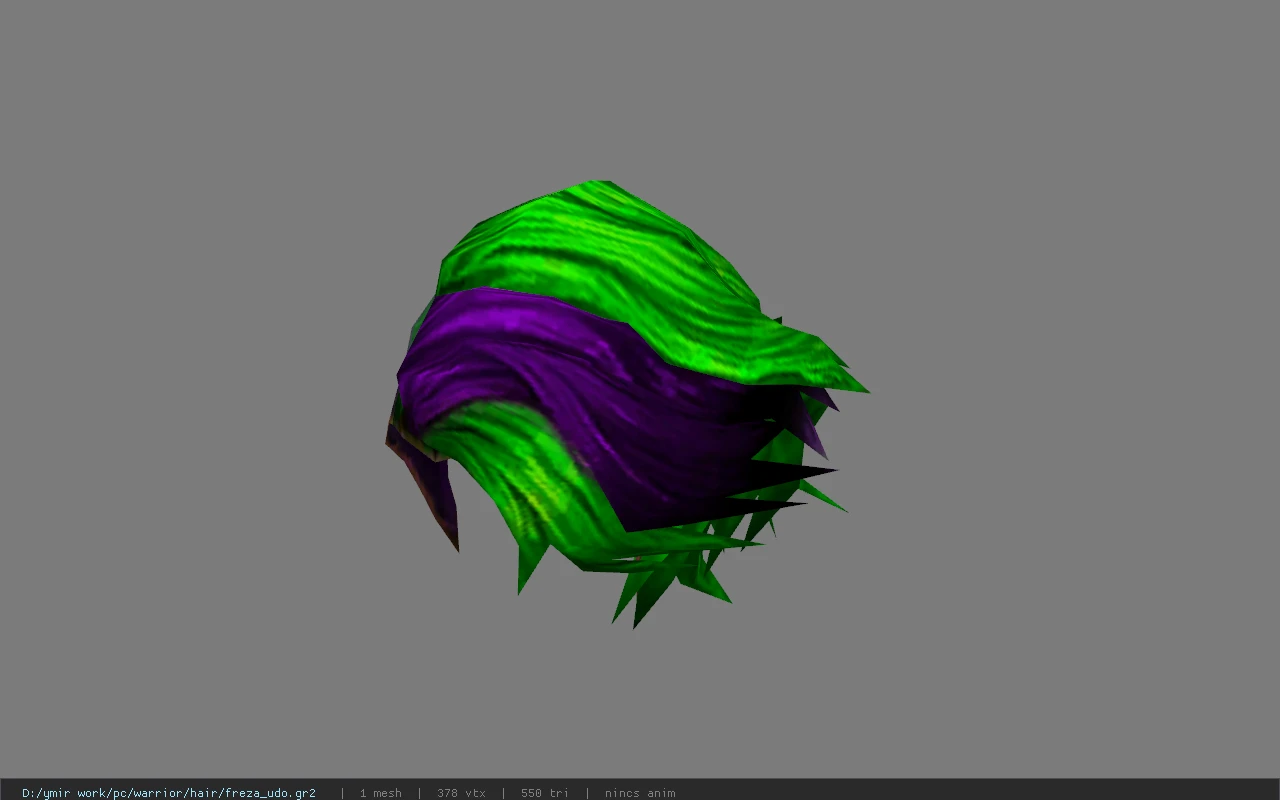Image resolution: width=1280 pixels, height=800 pixels.
Task: Click the 'nincs anim' status entry
Action: [640, 793]
